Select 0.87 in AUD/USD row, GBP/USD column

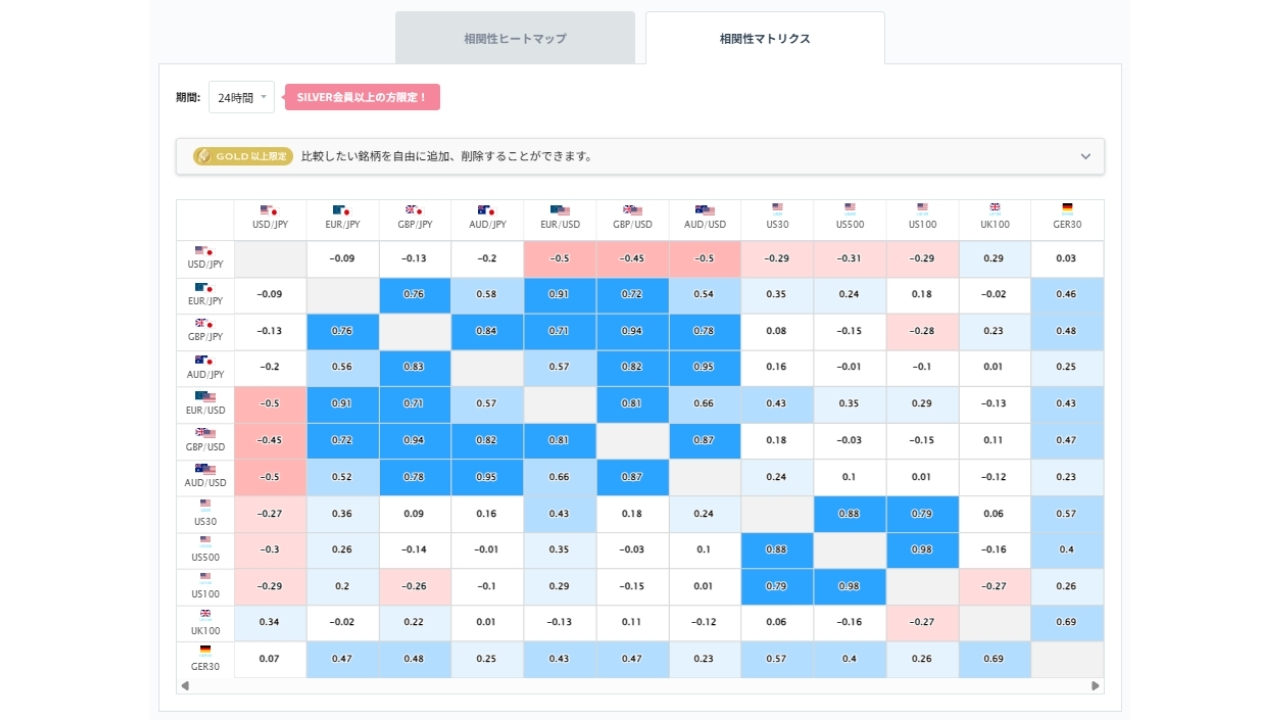pos(632,477)
